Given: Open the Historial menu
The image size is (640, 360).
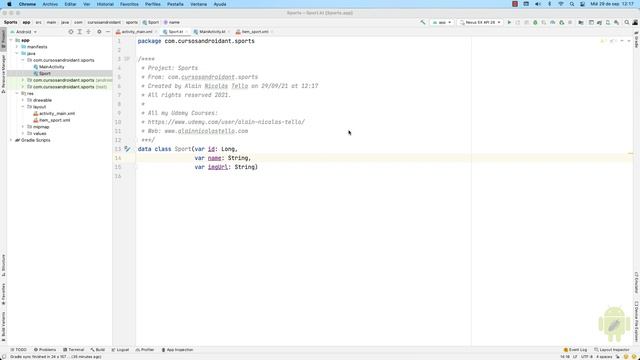Looking at the screenshot, I should [105, 4].
